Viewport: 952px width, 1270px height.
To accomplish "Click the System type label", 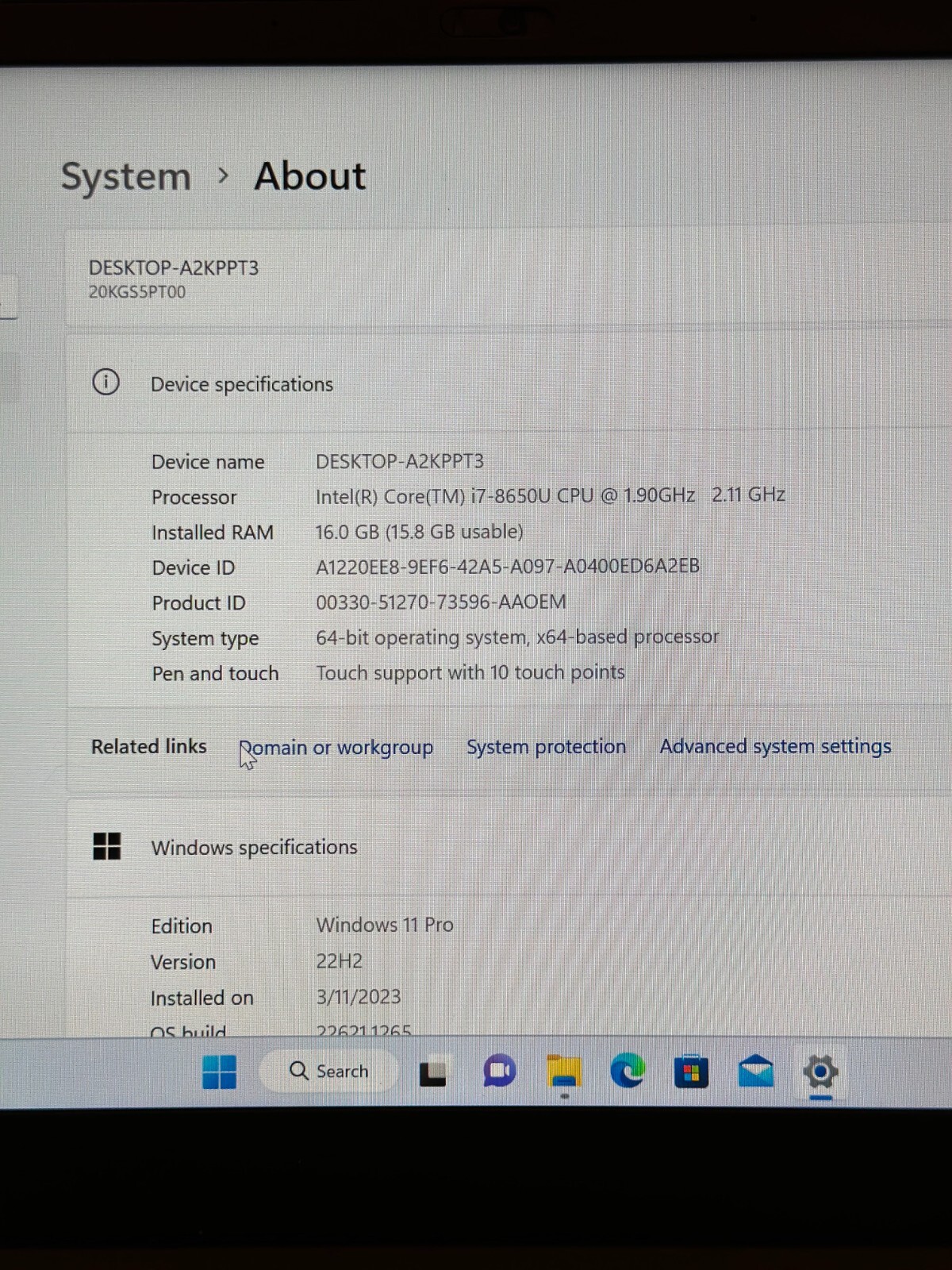I will (x=205, y=638).
